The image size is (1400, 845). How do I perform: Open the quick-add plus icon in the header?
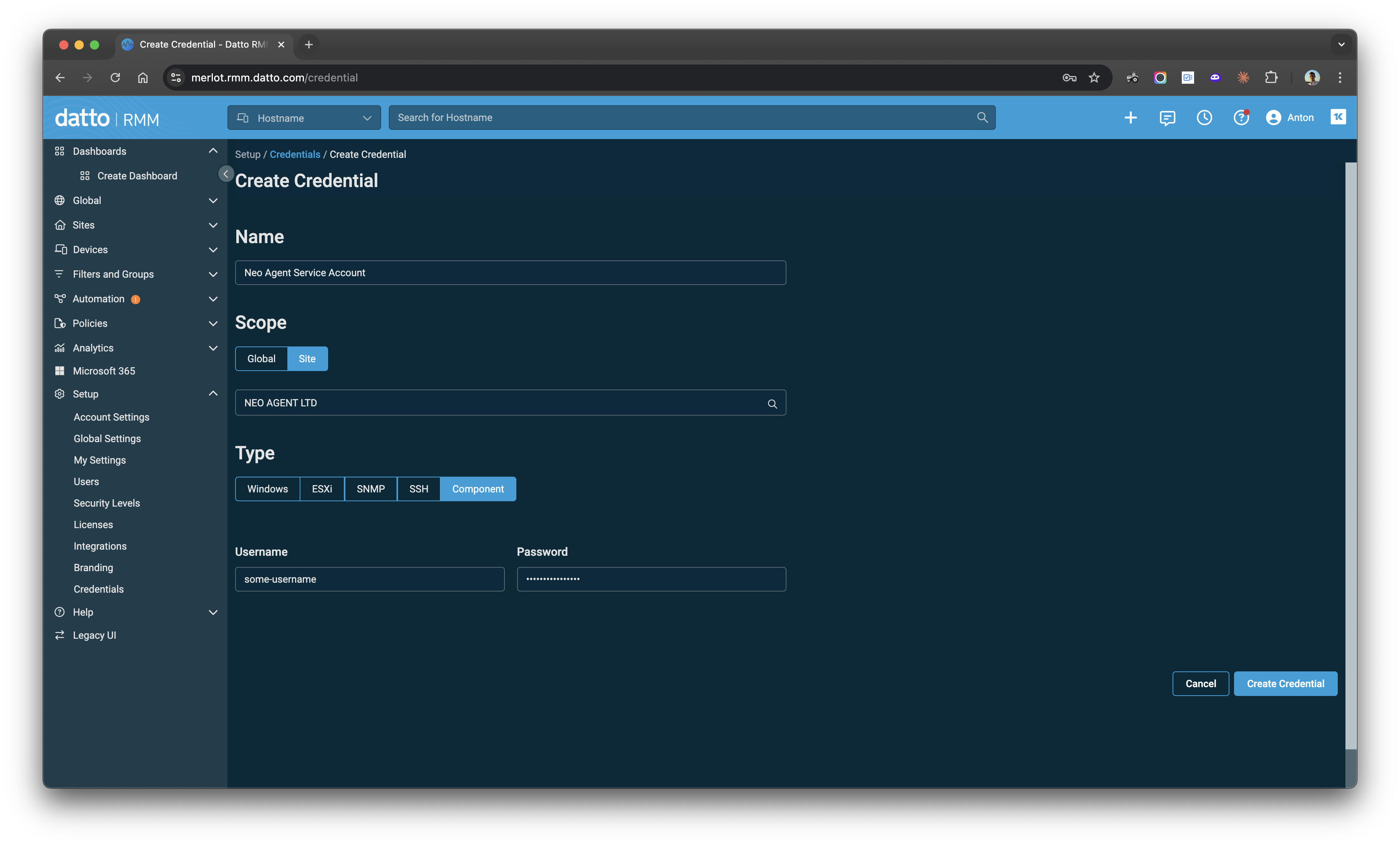pos(1130,118)
